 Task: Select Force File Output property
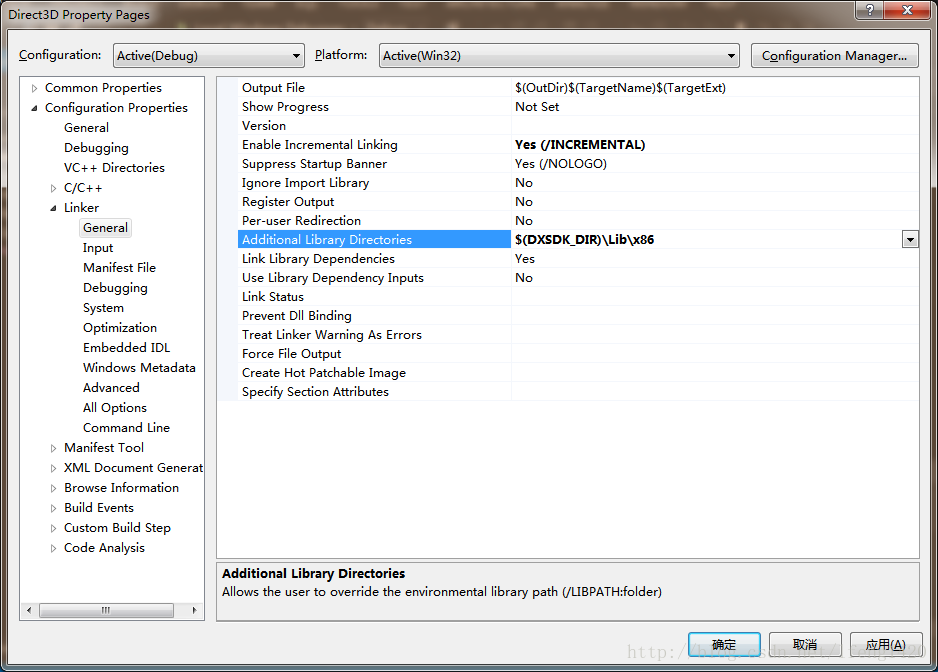pyautogui.click(x=374, y=354)
